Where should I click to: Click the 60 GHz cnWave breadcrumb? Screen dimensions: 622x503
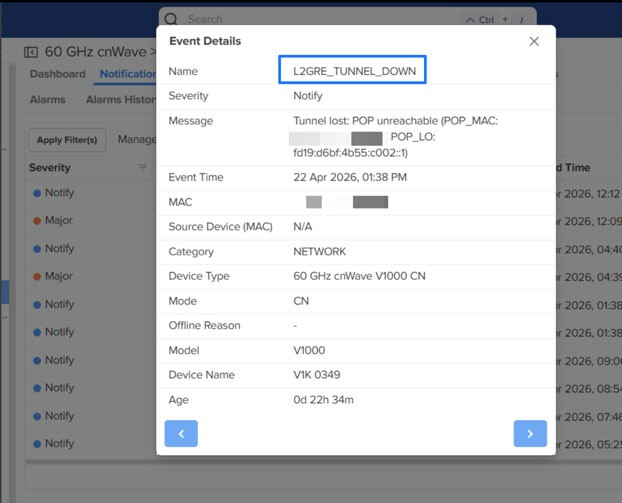point(95,52)
